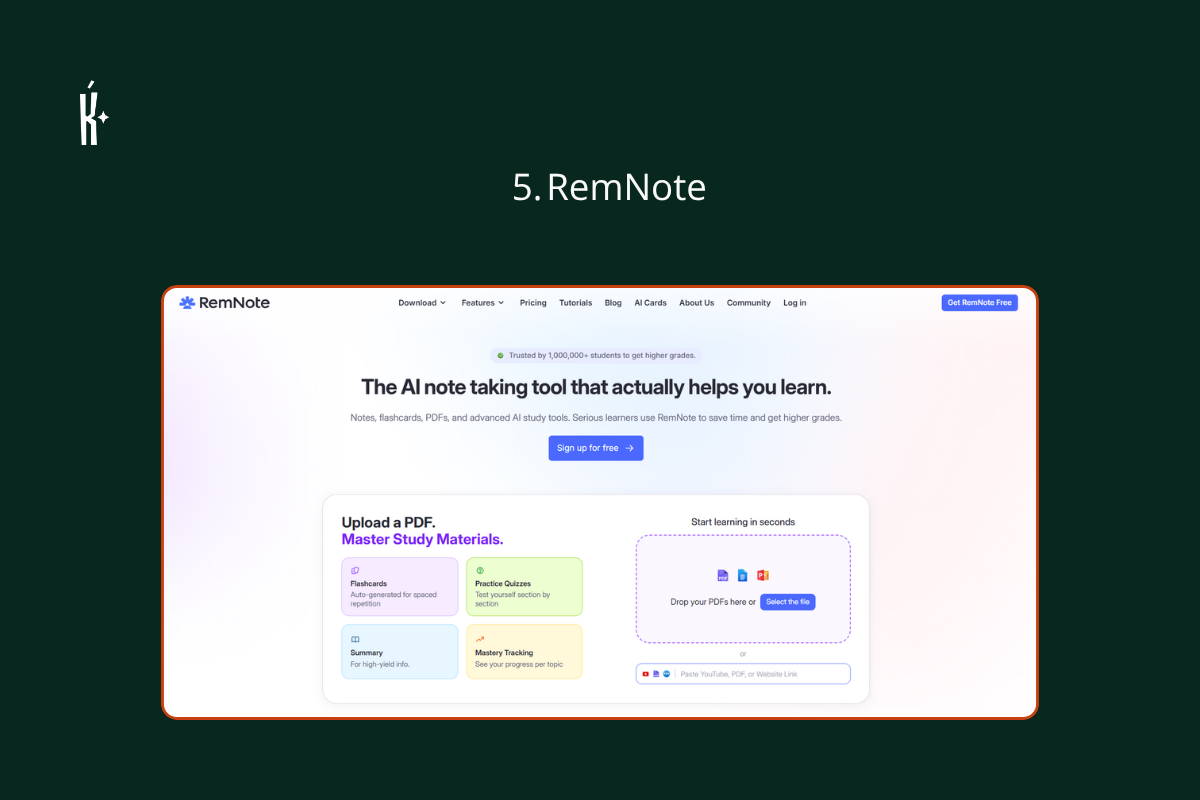
Task: Click the green dot on the trusted badge
Action: 501,355
